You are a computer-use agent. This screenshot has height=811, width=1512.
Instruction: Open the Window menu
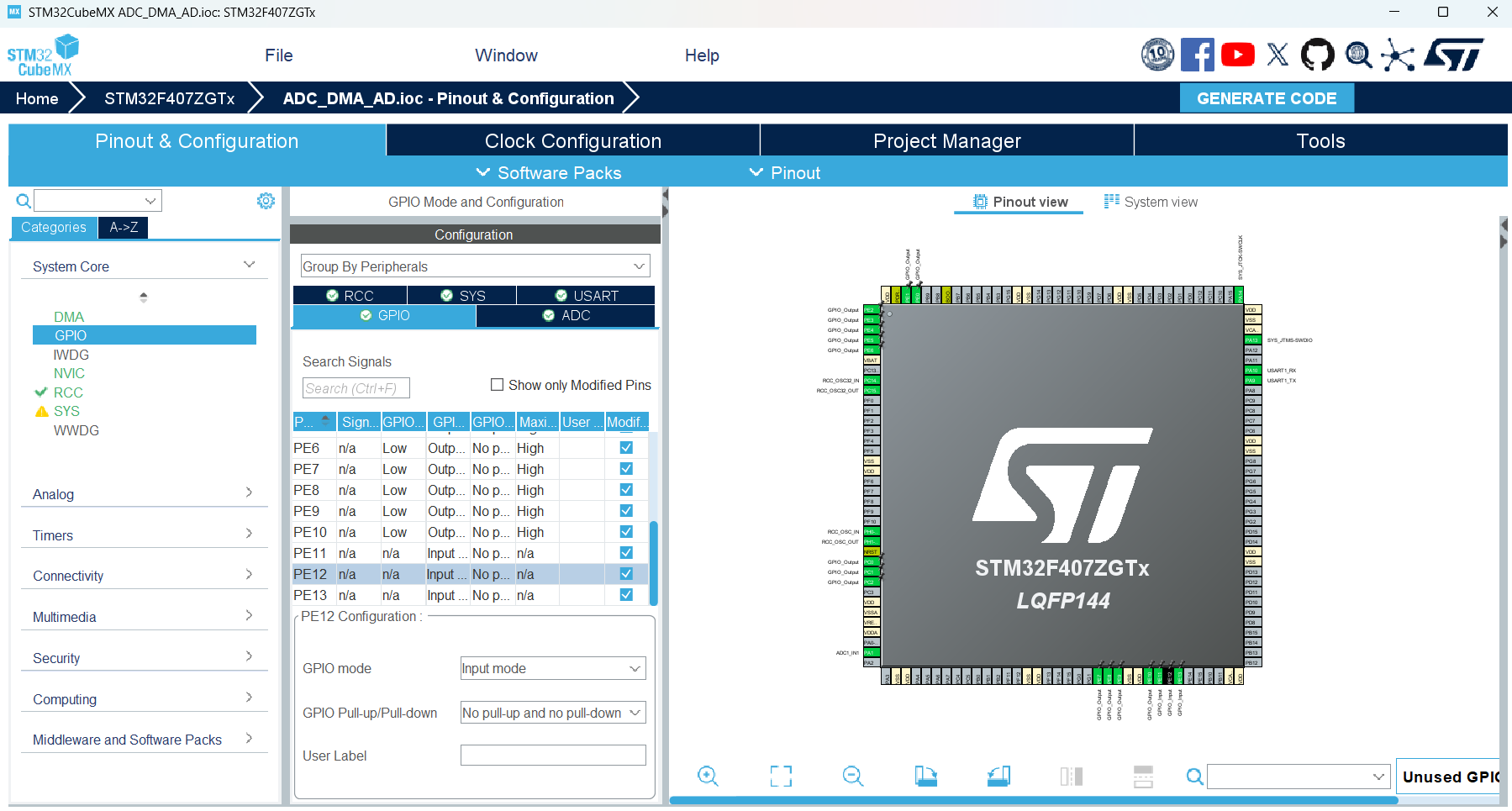click(505, 55)
